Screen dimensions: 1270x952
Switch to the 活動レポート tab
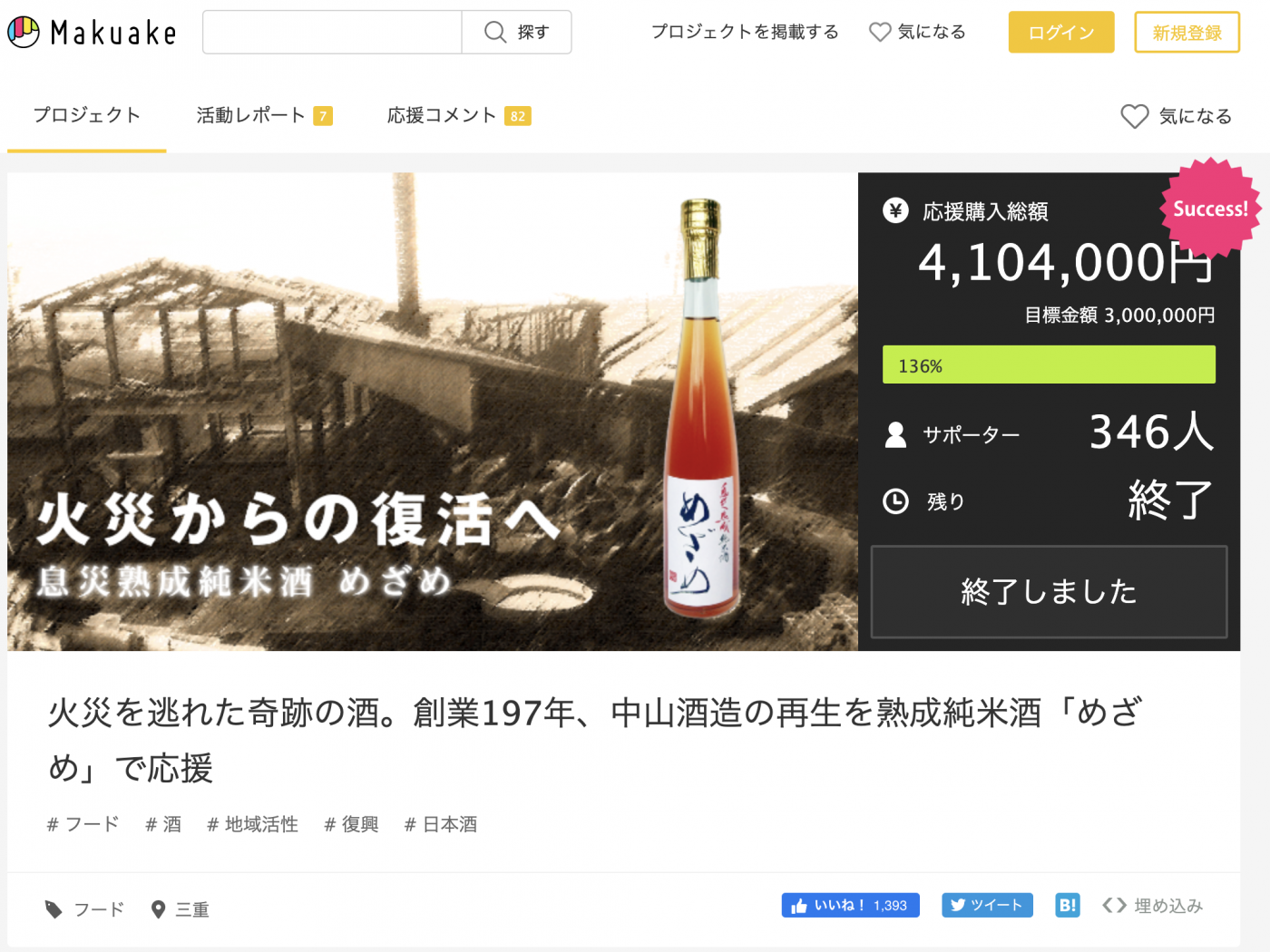tap(250, 115)
